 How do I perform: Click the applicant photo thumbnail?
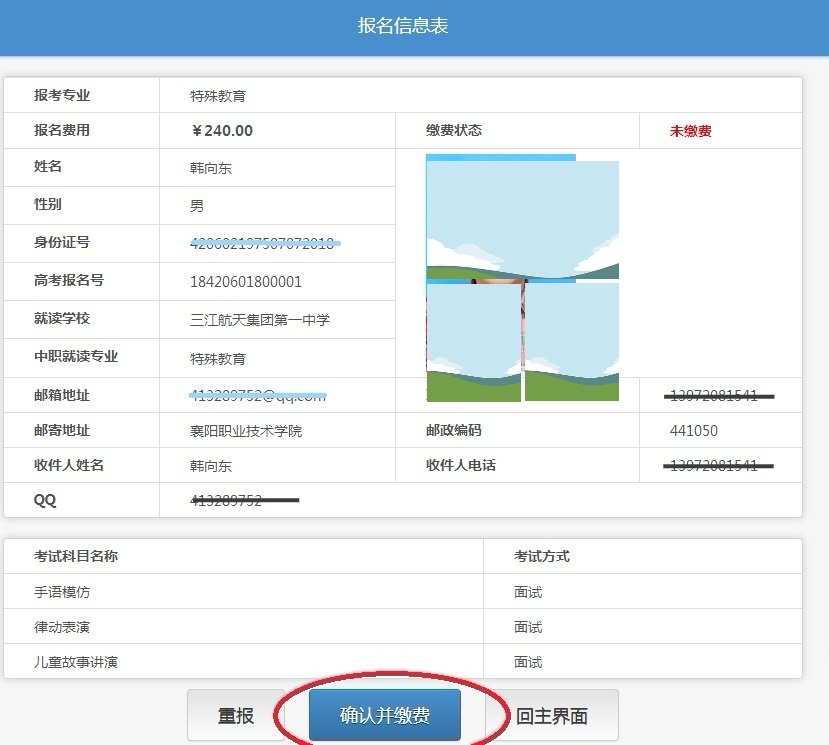click(x=522, y=278)
